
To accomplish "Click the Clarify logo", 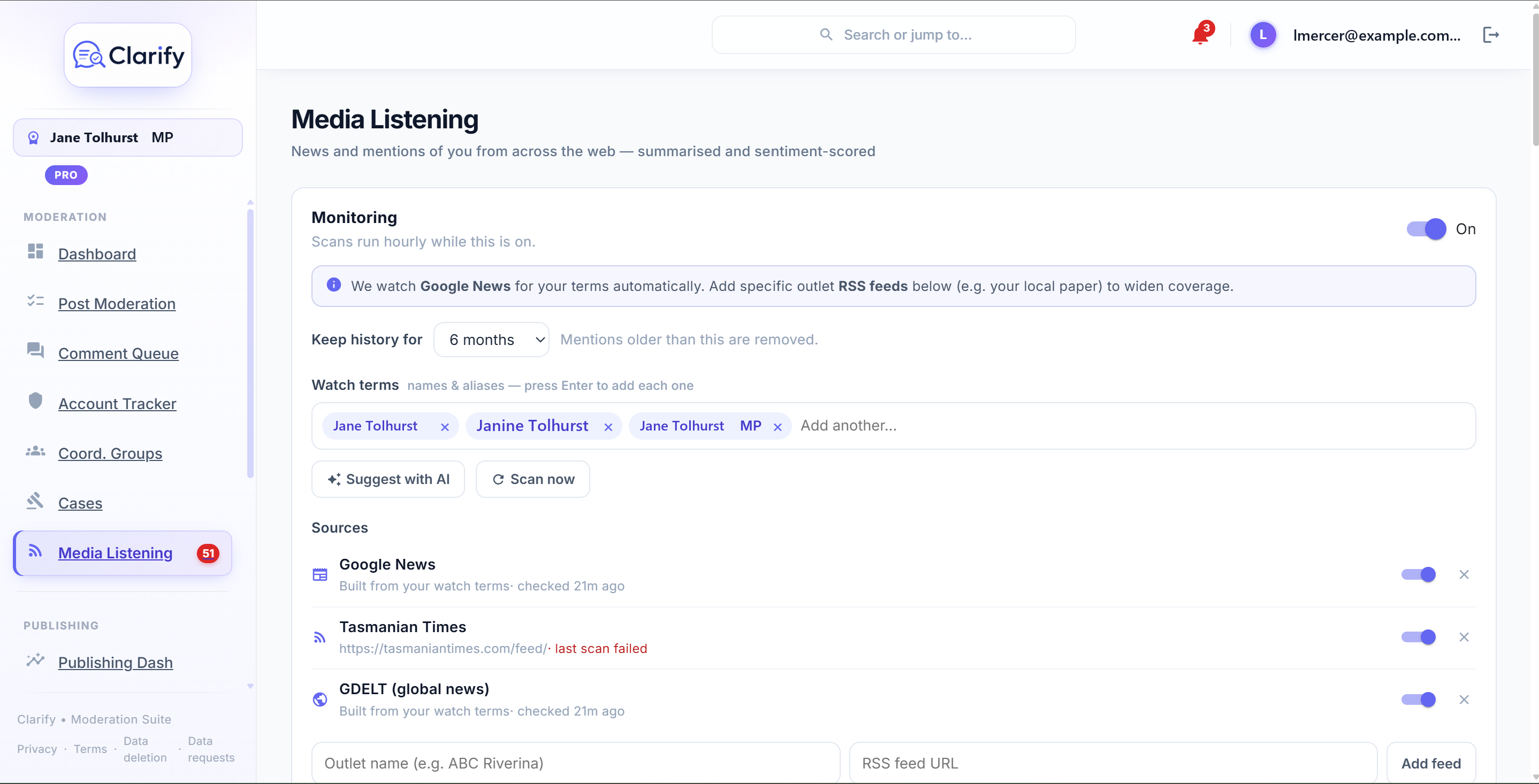I will coord(128,56).
